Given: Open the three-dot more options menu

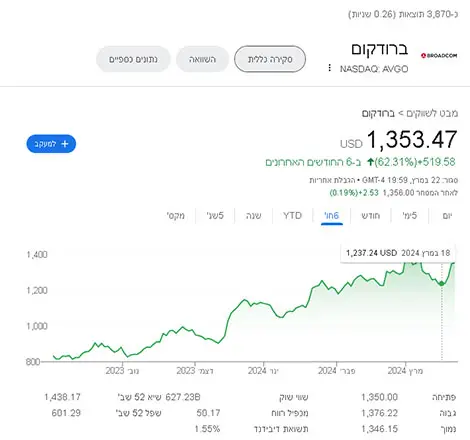Looking at the screenshot, I should click(329, 68).
